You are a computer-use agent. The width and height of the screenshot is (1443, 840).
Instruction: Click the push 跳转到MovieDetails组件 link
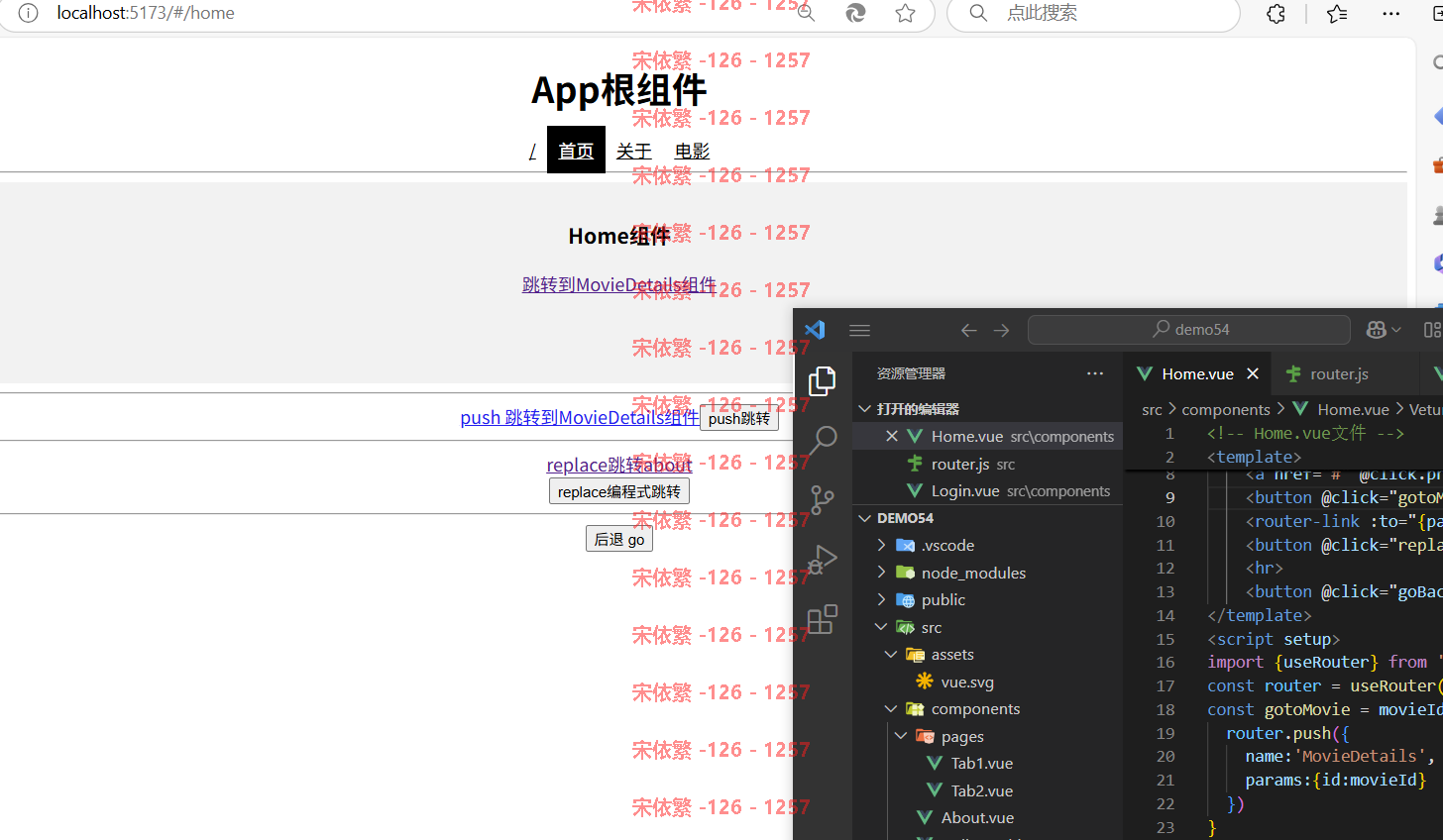coord(580,417)
